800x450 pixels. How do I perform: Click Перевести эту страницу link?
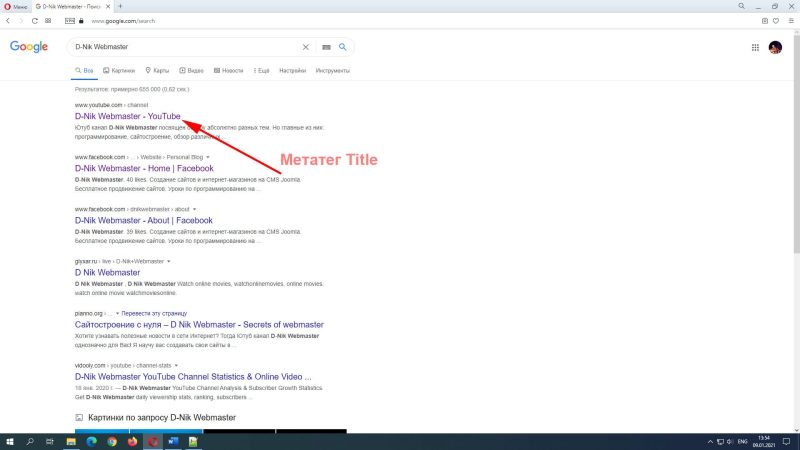click(154, 313)
